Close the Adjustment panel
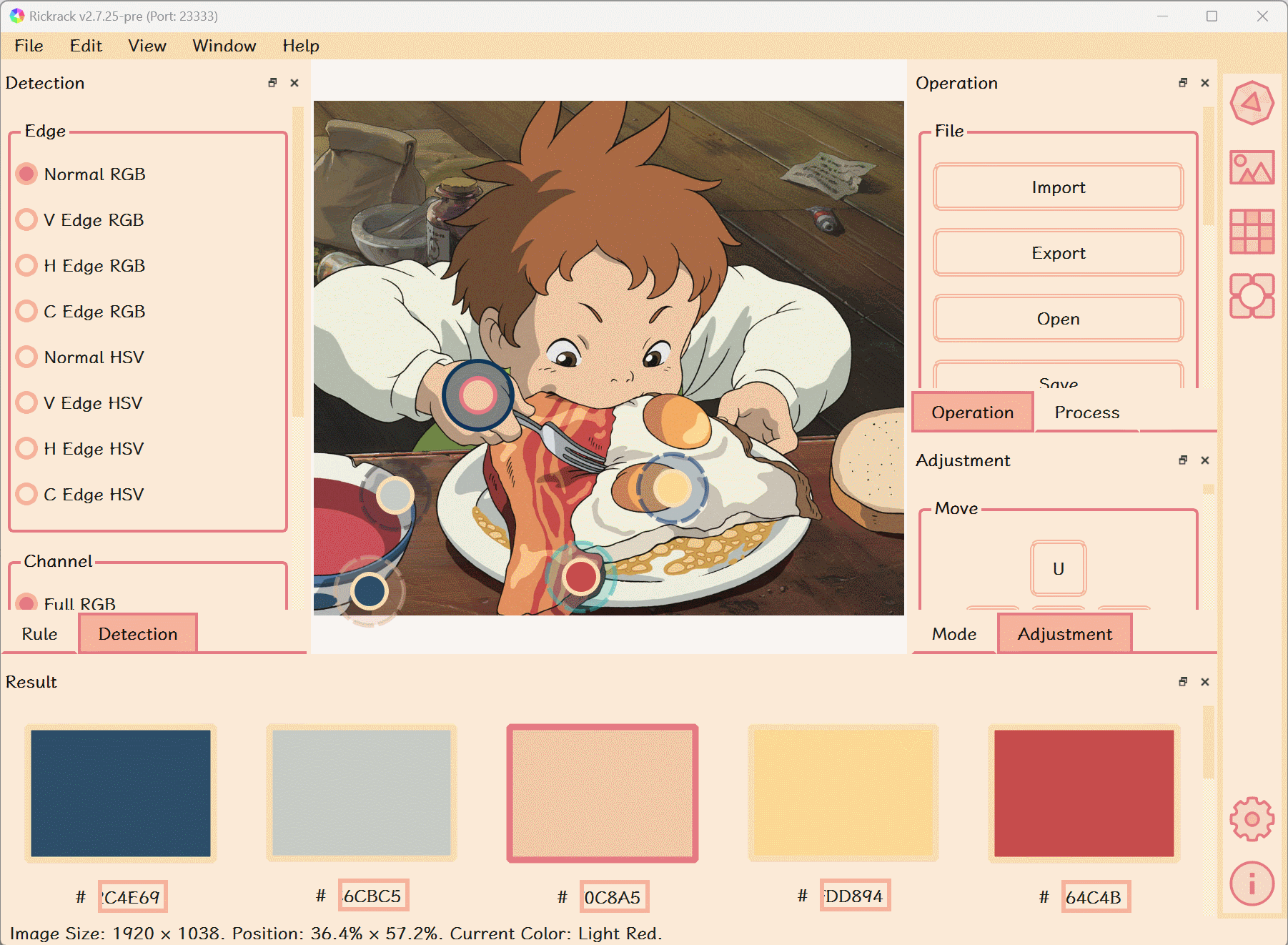 (1205, 460)
